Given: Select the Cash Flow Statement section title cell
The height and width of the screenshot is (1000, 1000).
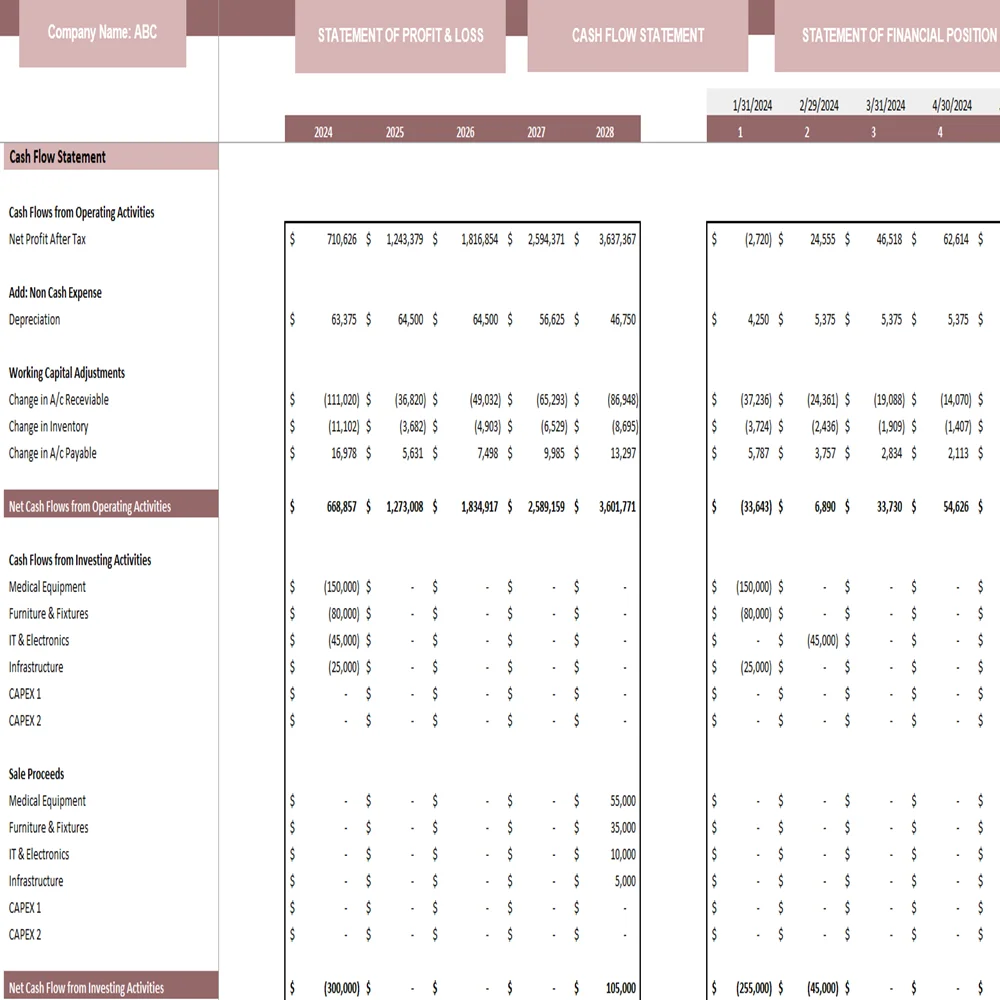Looking at the screenshot, I should coord(55,157).
